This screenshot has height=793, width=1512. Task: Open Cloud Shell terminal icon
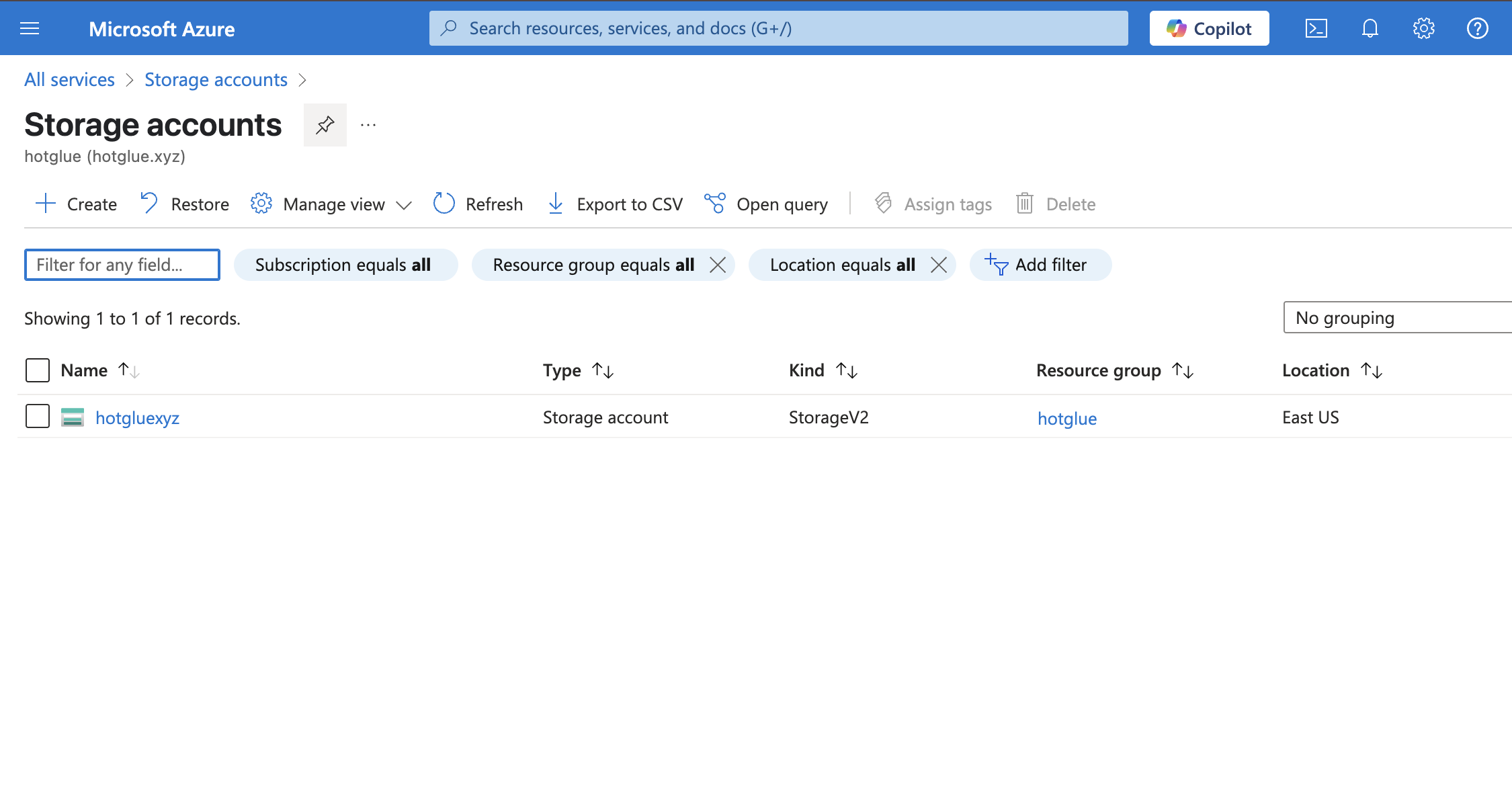tap(1316, 28)
